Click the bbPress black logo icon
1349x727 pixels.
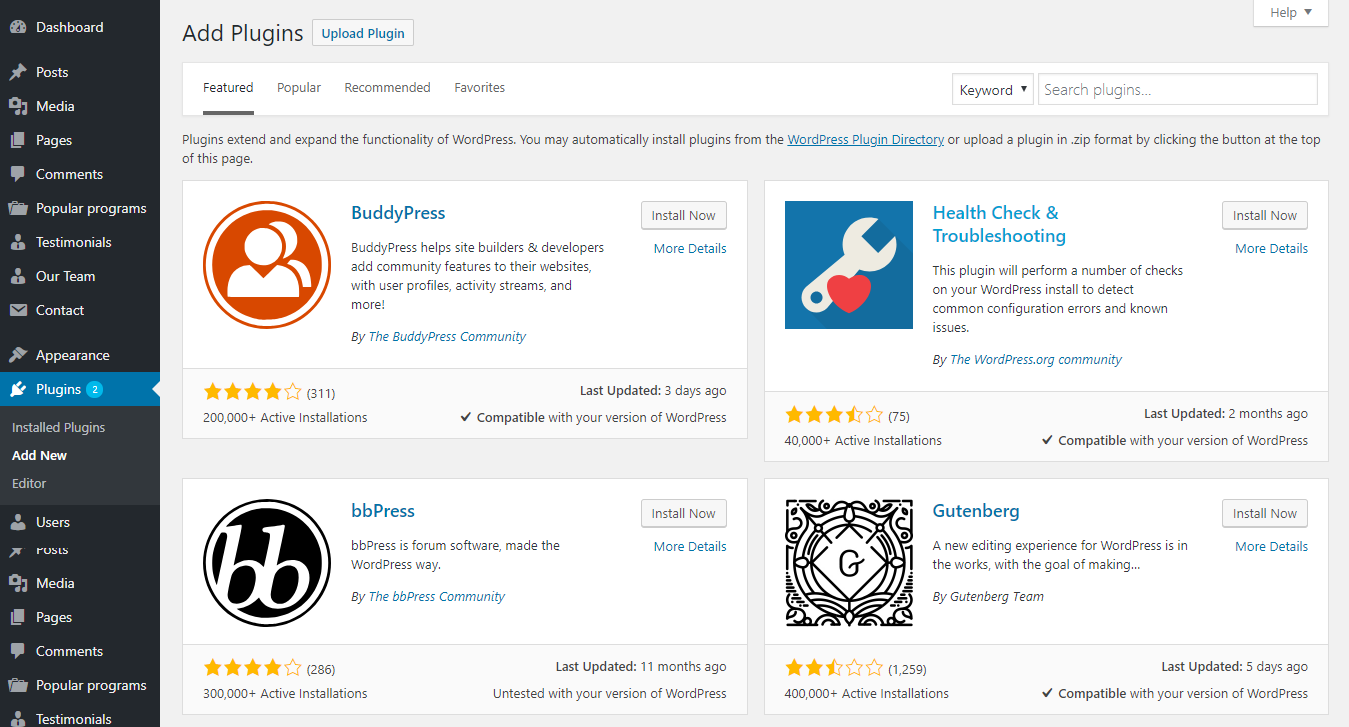point(267,562)
